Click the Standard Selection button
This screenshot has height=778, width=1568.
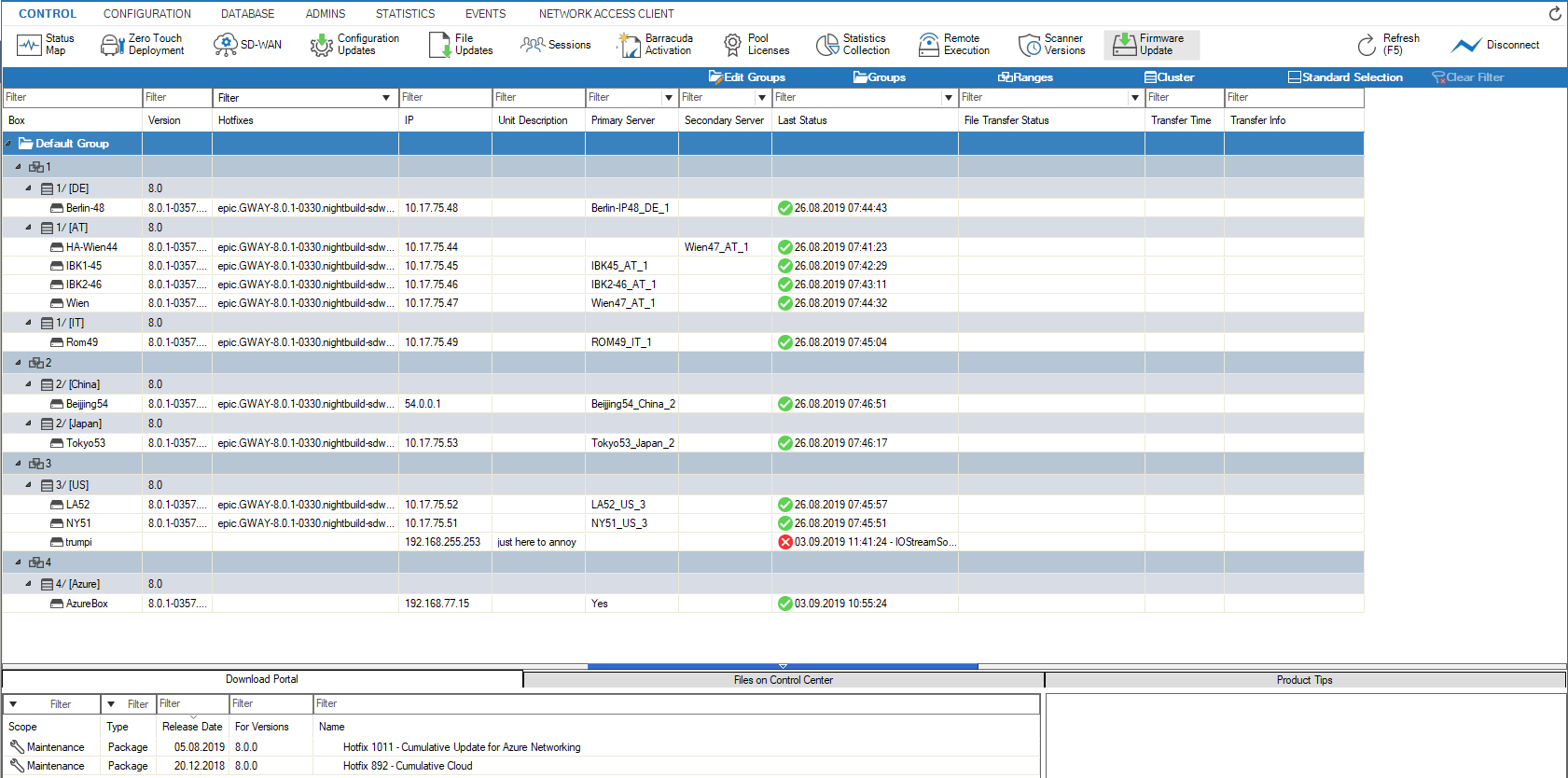[1345, 77]
